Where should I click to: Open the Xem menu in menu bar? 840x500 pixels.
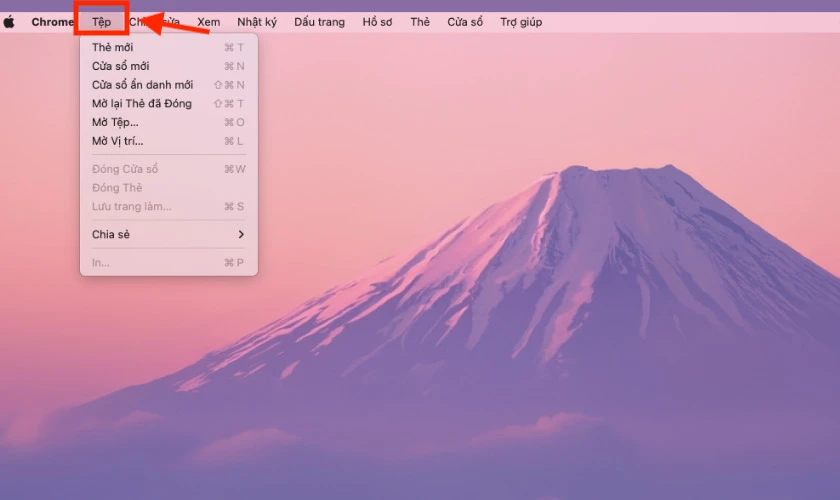tap(208, 22)
